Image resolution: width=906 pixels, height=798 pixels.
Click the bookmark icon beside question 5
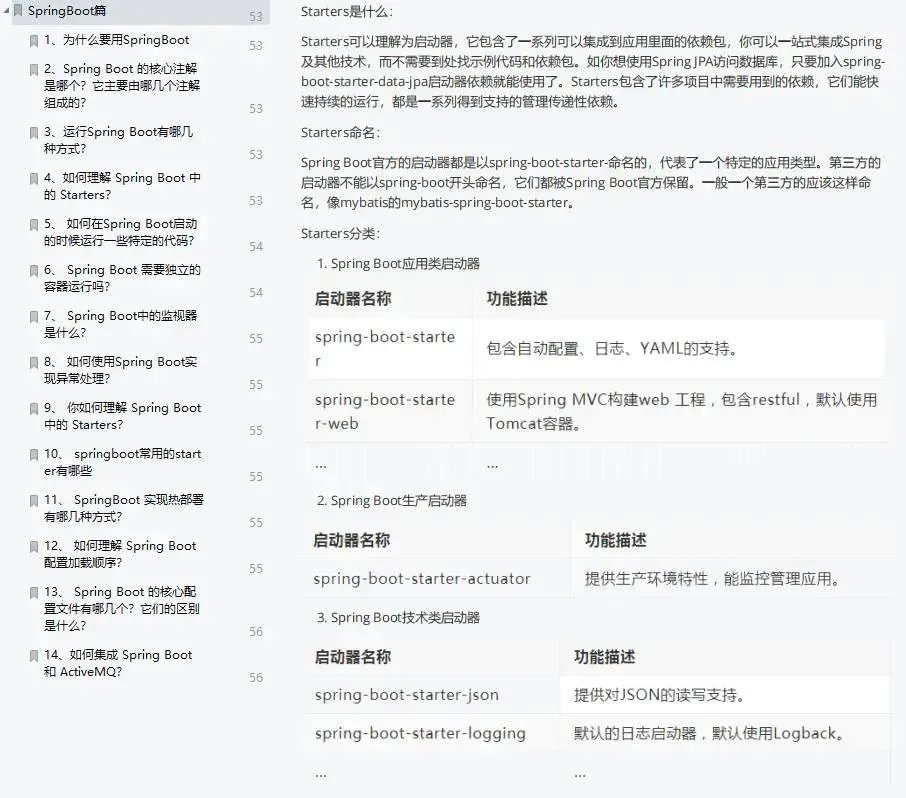pos(34,224)
